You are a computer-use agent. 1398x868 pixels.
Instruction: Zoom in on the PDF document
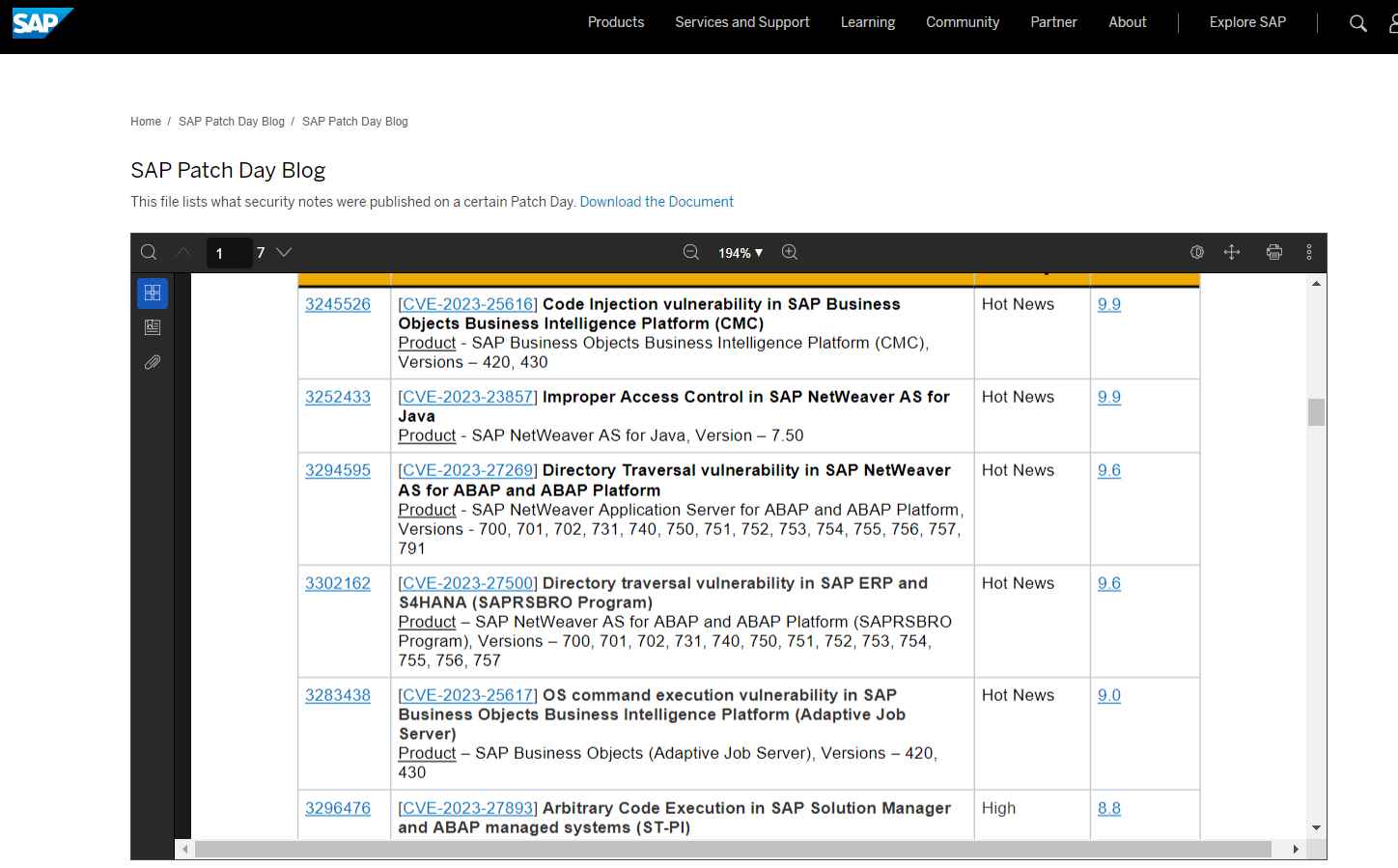click(789, 252)
